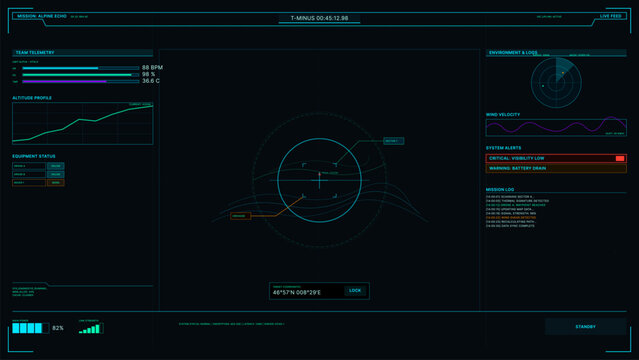Click the purple temperature bar
639x360 pixels.
click(81, 82)
